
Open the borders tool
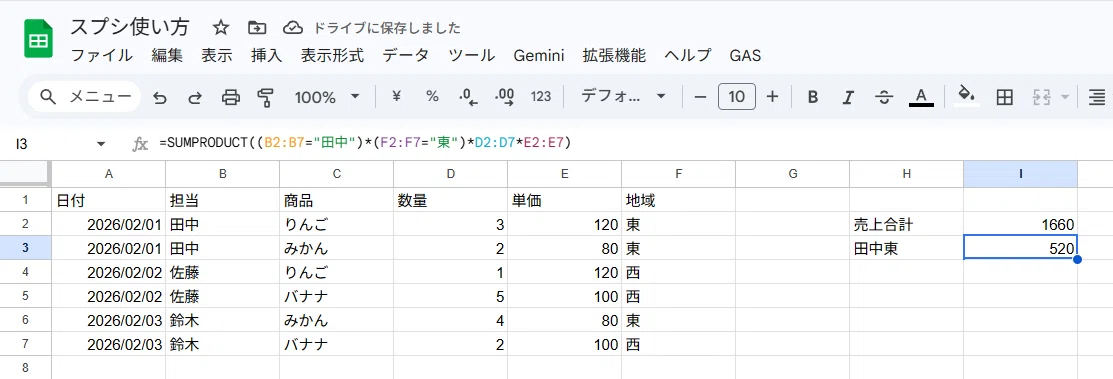coord(1004,97)
